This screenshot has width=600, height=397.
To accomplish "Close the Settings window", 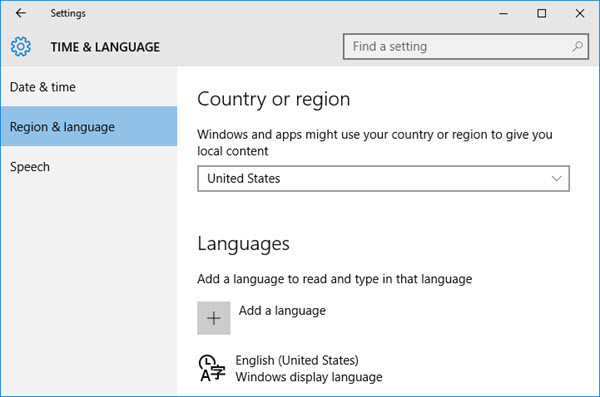I will 580,13.
